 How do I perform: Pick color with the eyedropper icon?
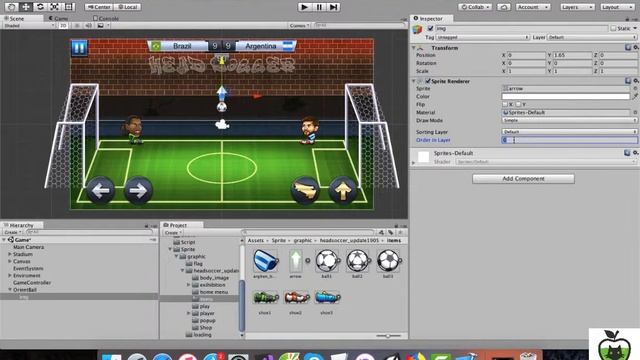[x=635, y=96]
